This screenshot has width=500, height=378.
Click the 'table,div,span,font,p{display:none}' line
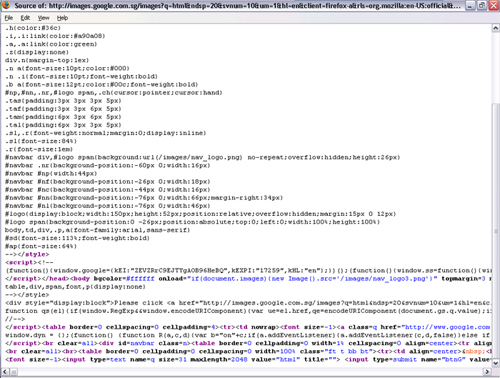pyautogui.click(x=75, y=287)
